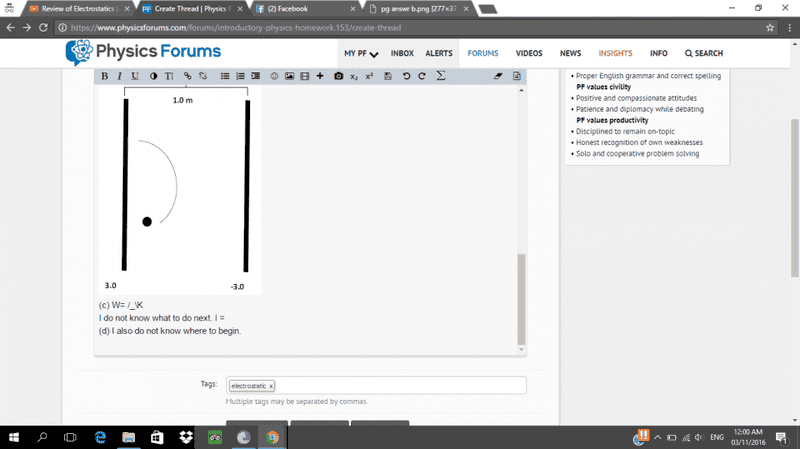
Task: Click the taskbar clock showing 12:00 AM
Action: 748,437
